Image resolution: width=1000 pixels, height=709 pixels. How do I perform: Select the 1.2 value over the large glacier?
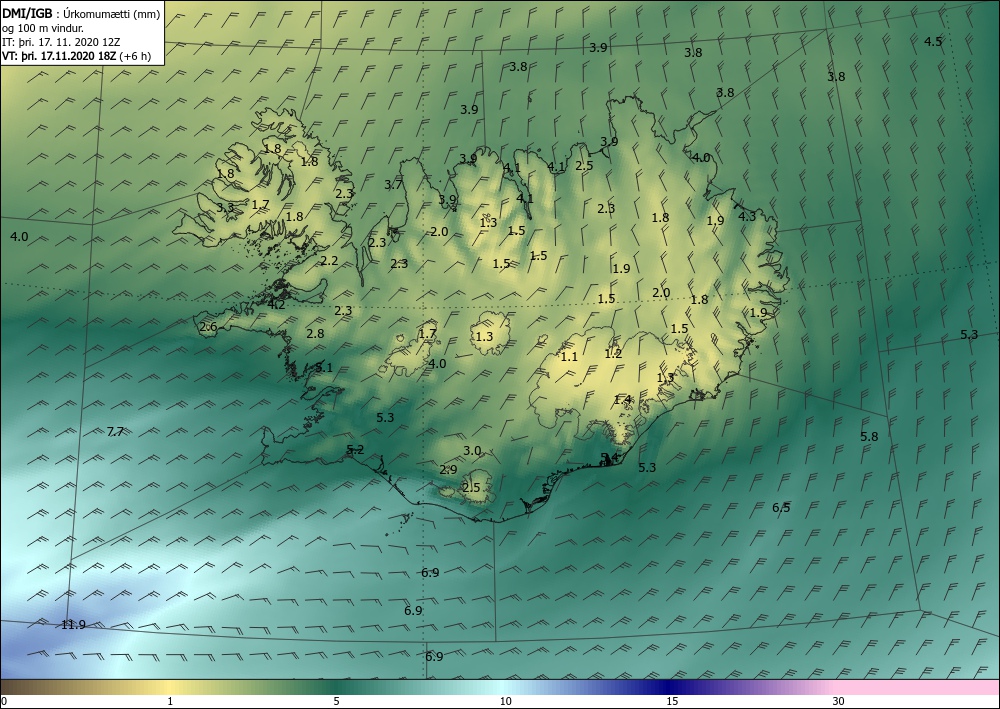pos(614,353)
